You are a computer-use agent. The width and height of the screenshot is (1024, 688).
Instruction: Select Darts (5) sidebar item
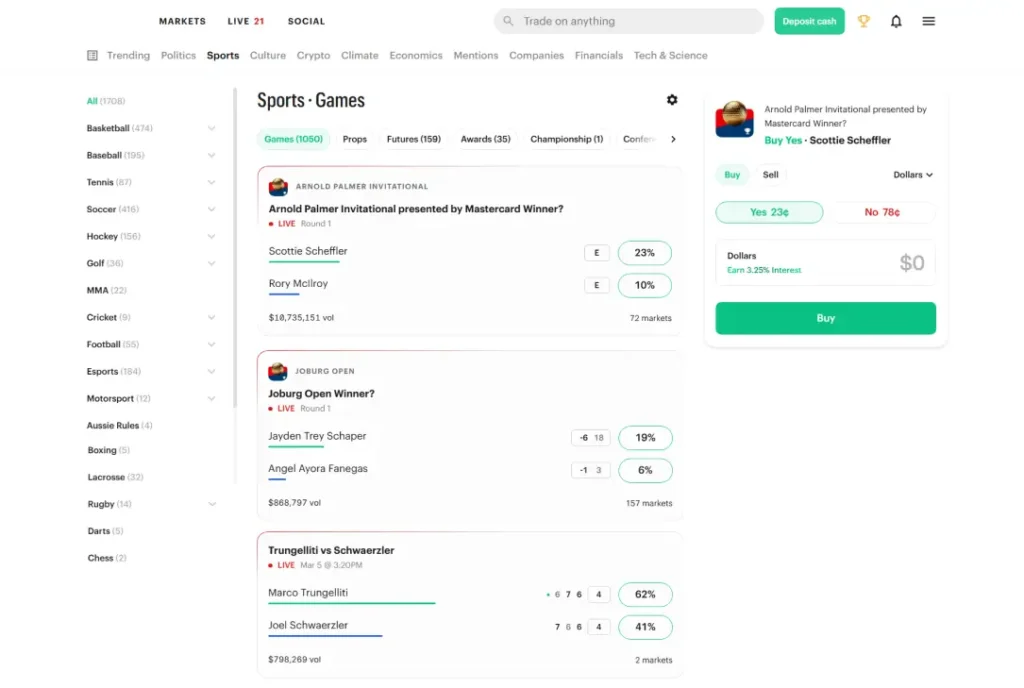[105, 531]
